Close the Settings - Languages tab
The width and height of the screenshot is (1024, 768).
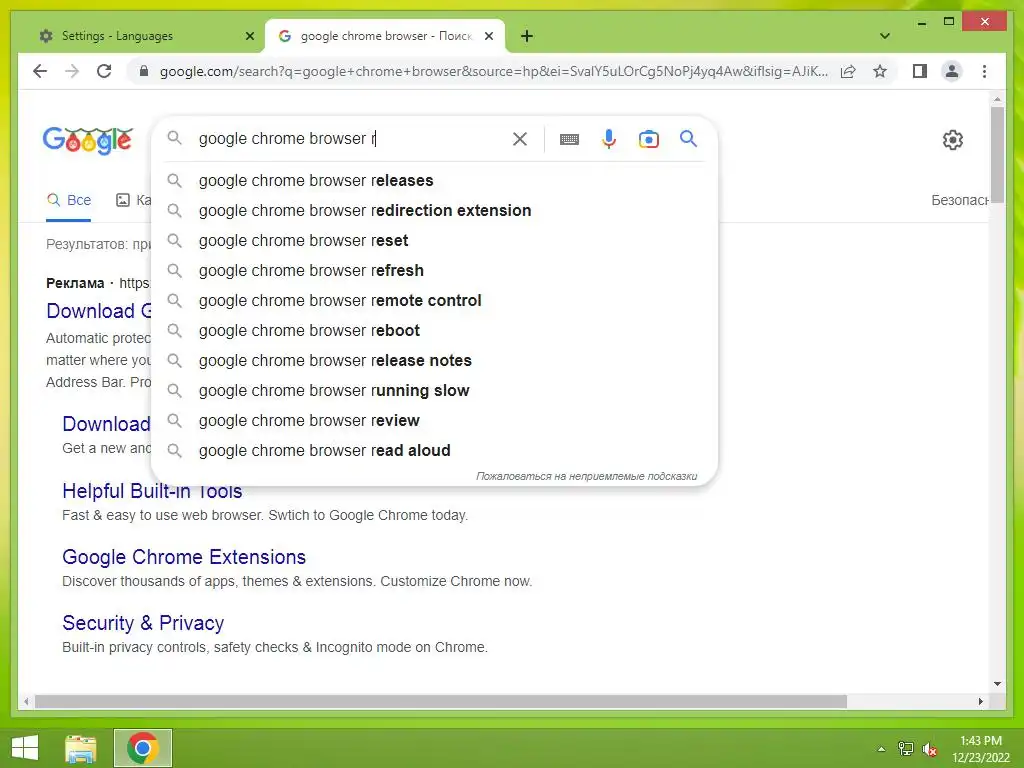[x=249, y=37]
